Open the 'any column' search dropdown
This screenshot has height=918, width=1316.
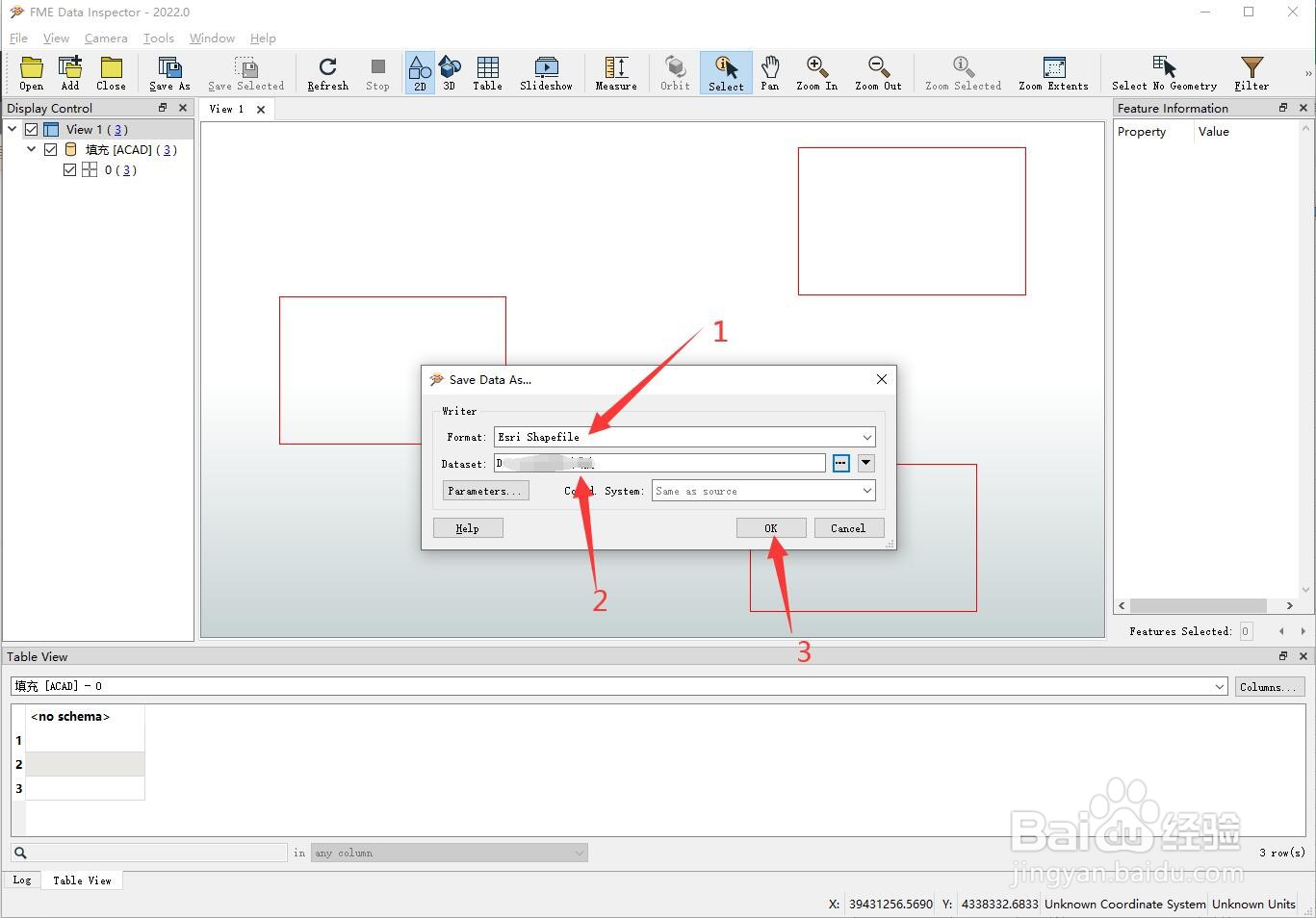[x=449, y=853]
